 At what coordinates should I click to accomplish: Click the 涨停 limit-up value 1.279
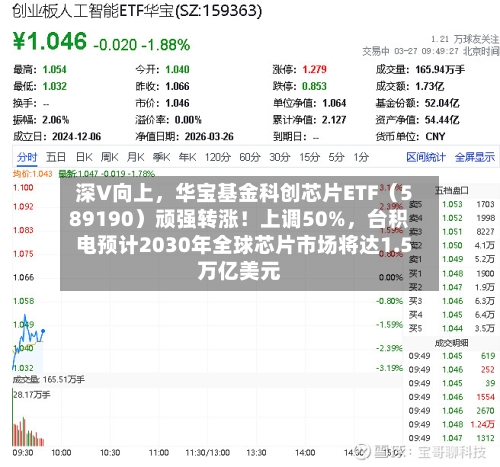point(314,69)
